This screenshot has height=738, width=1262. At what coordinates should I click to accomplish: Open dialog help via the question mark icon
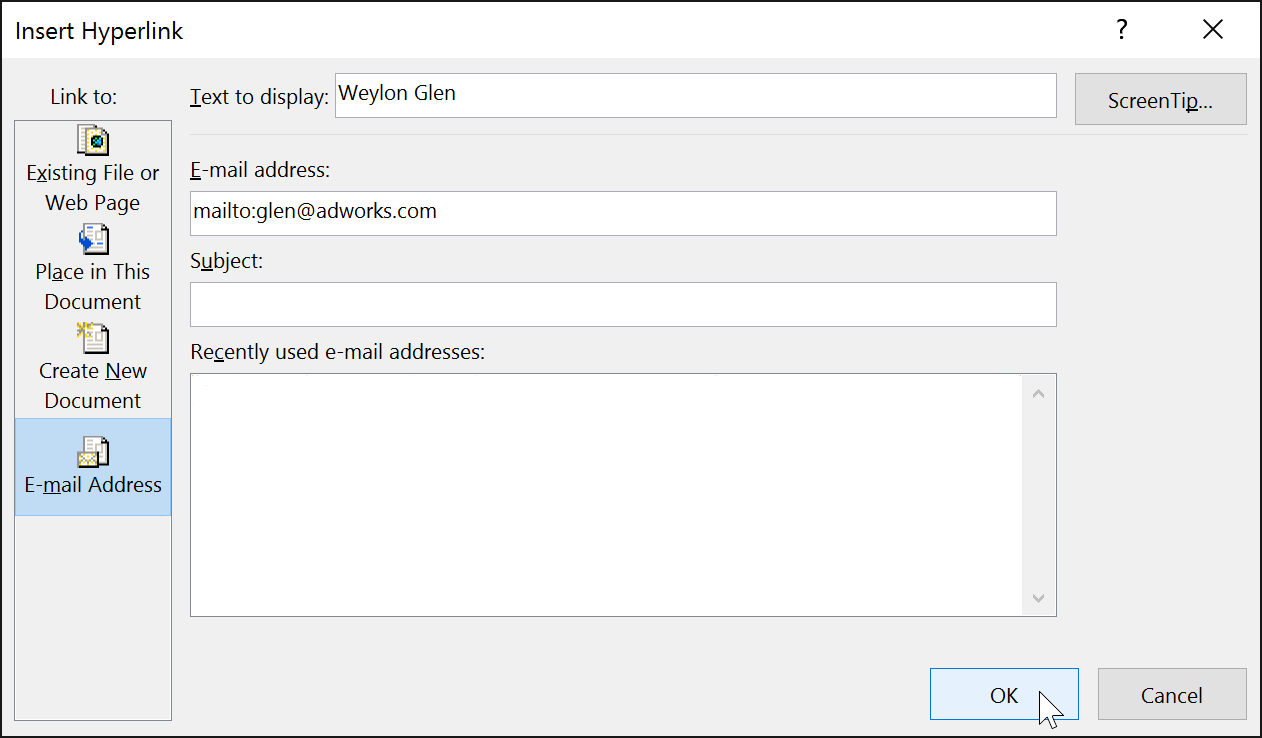tap(1121, 29)
